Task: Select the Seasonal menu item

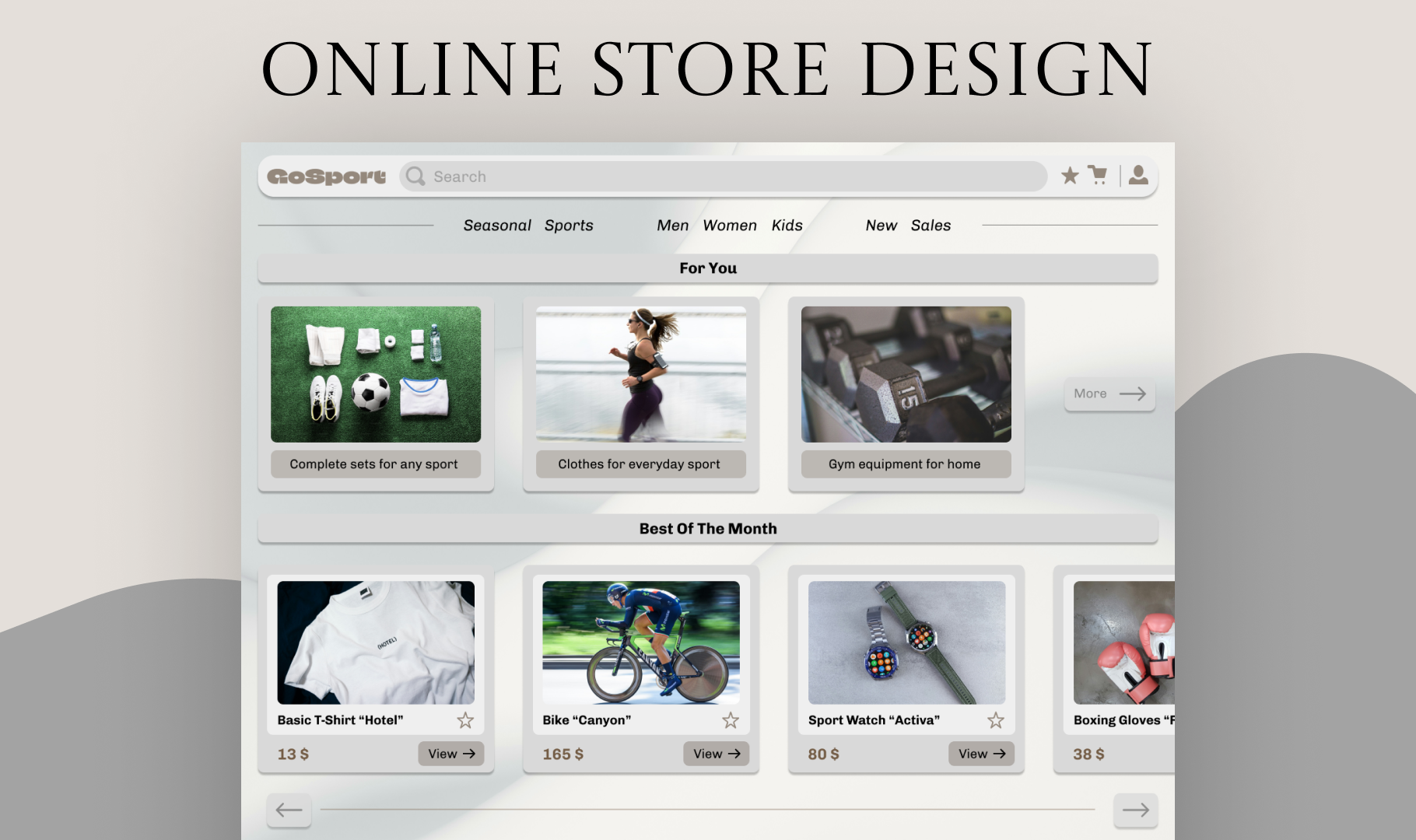Action: 497,225
